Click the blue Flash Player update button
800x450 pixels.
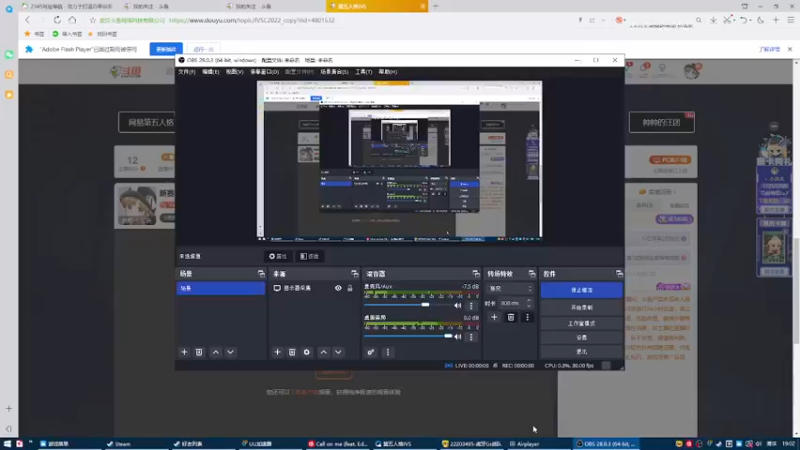[x=166, y=49]
